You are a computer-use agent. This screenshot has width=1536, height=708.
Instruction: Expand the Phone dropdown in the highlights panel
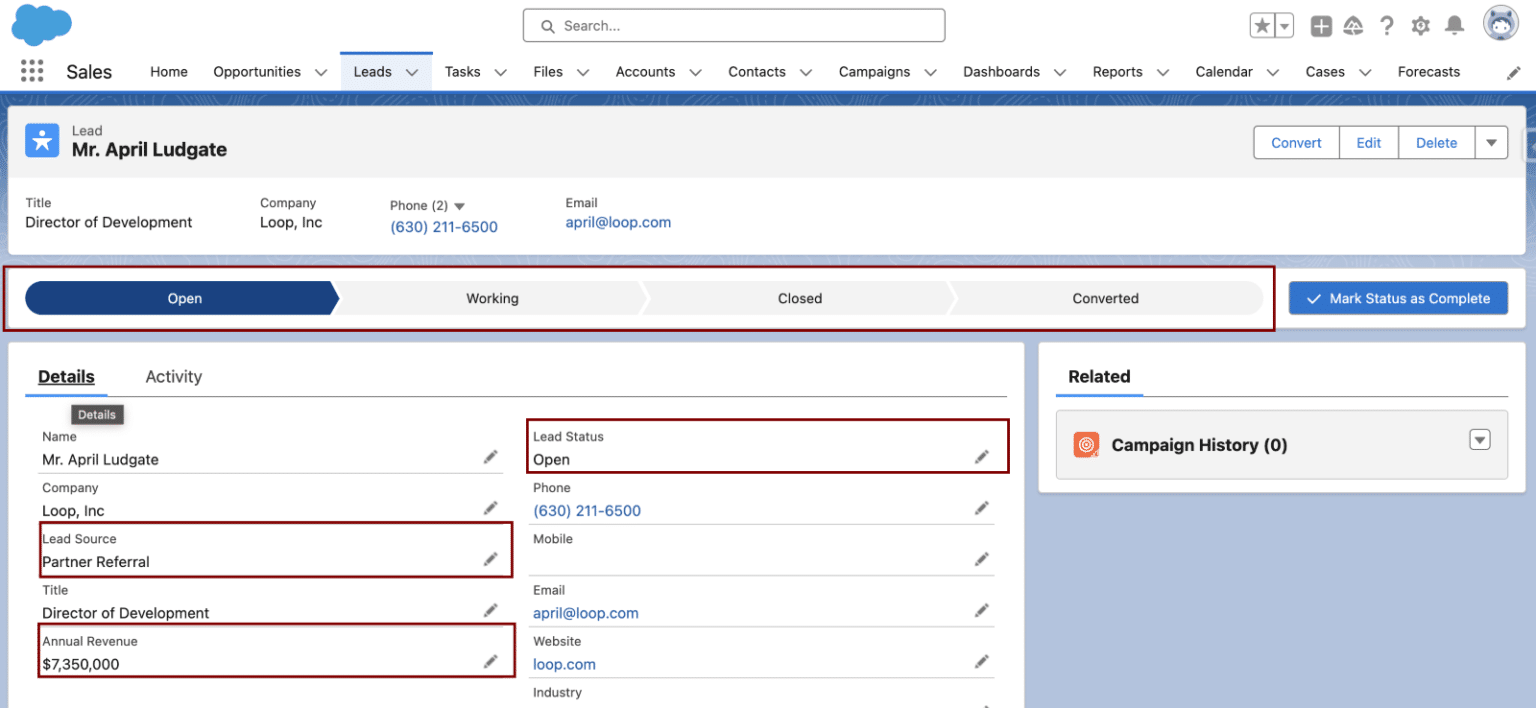(459, 206)
